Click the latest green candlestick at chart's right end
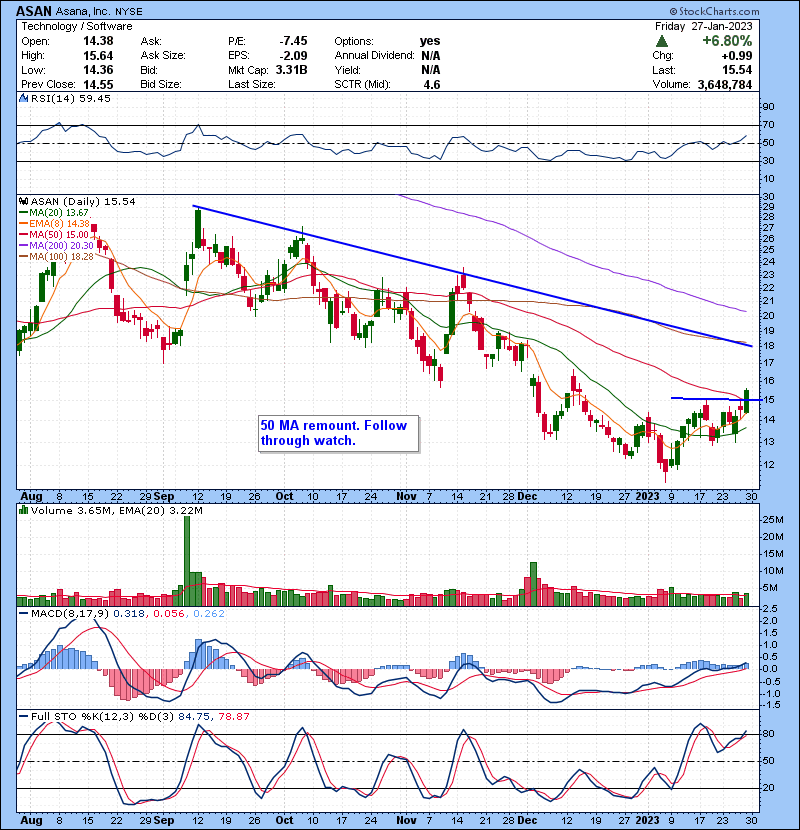 [747, 401]
